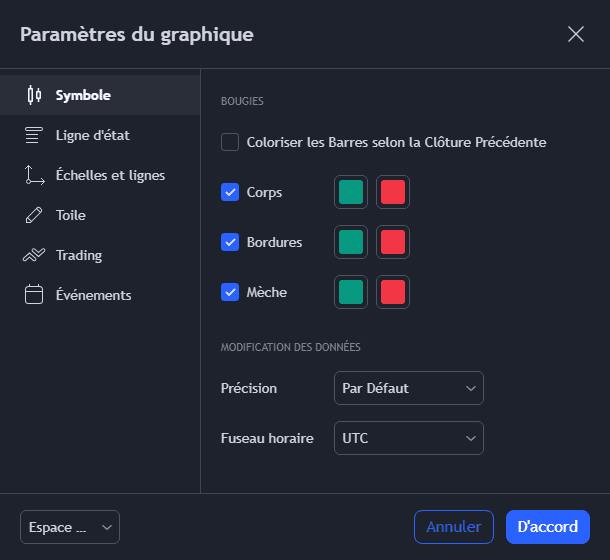
Task: Click the candlestick Symbole icon
Action: 34,96
